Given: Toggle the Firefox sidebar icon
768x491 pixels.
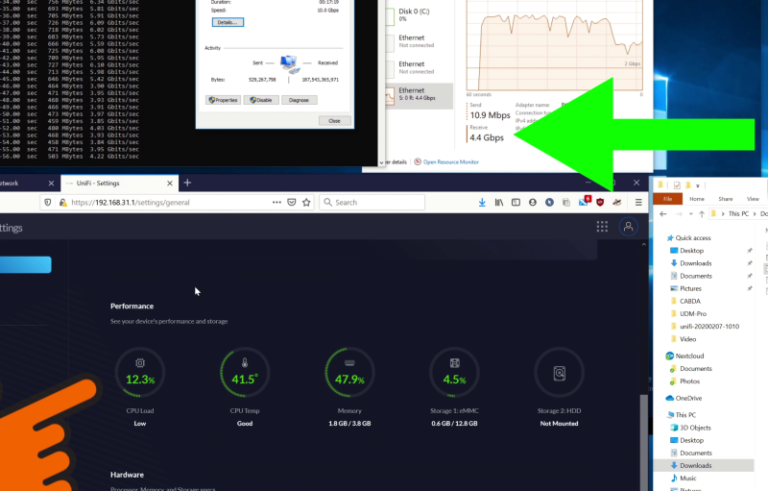Looking at the screenshot, I should [516, 202].
